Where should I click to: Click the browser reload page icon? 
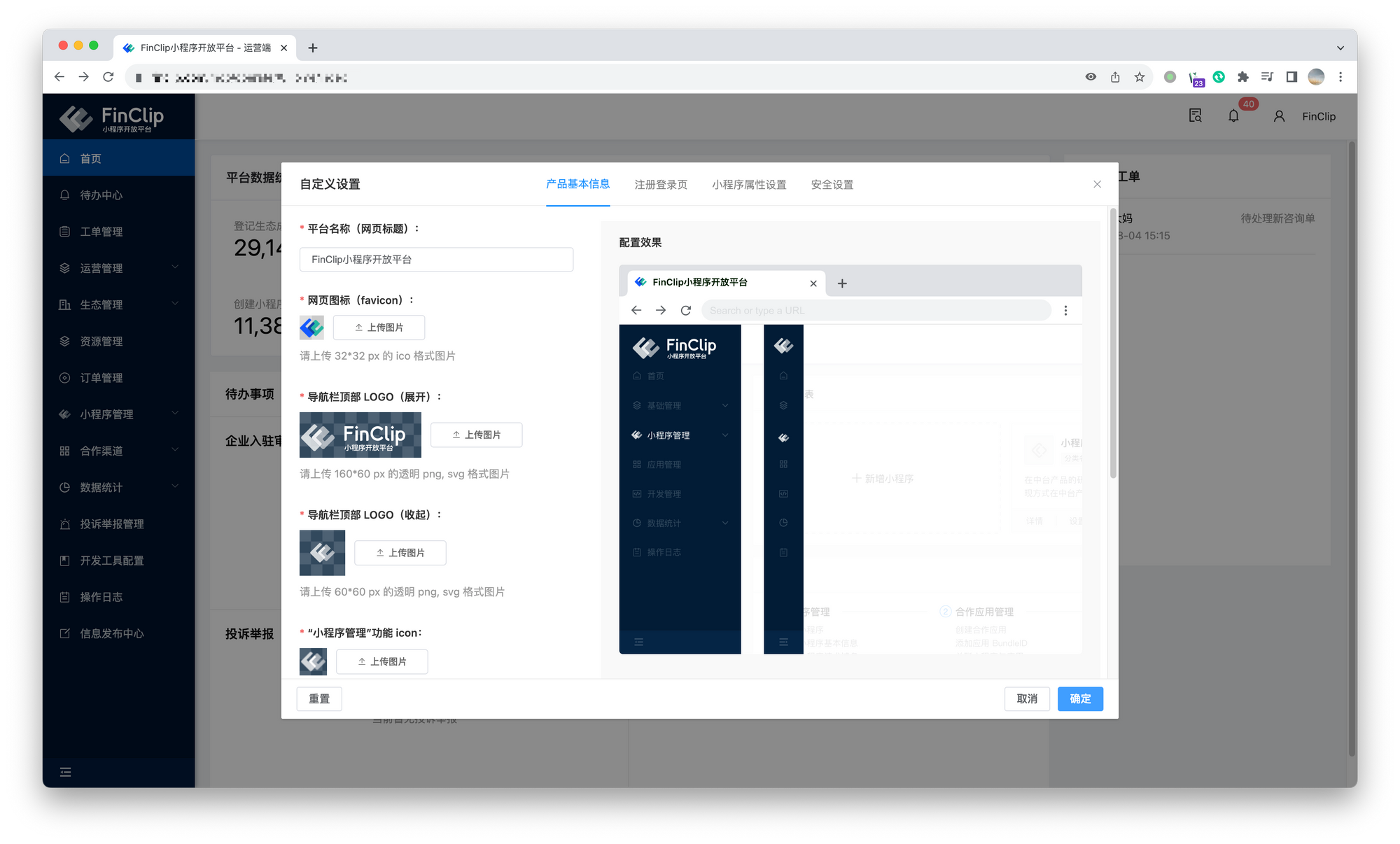pyautogui.click(x=108, y=77)
